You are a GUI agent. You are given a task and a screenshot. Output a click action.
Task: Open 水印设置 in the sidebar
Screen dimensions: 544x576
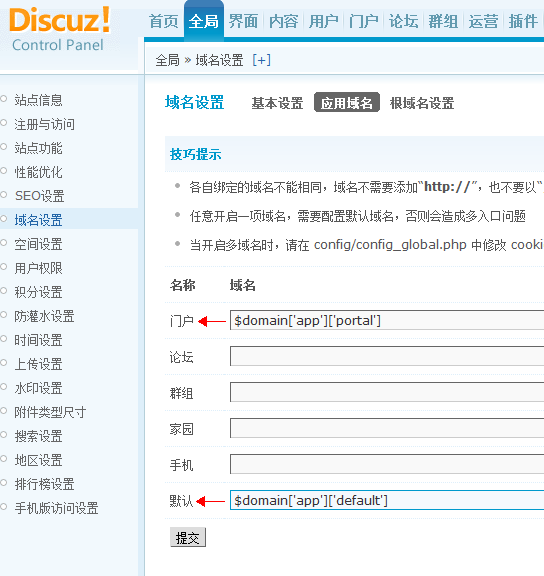coord(38,388)
